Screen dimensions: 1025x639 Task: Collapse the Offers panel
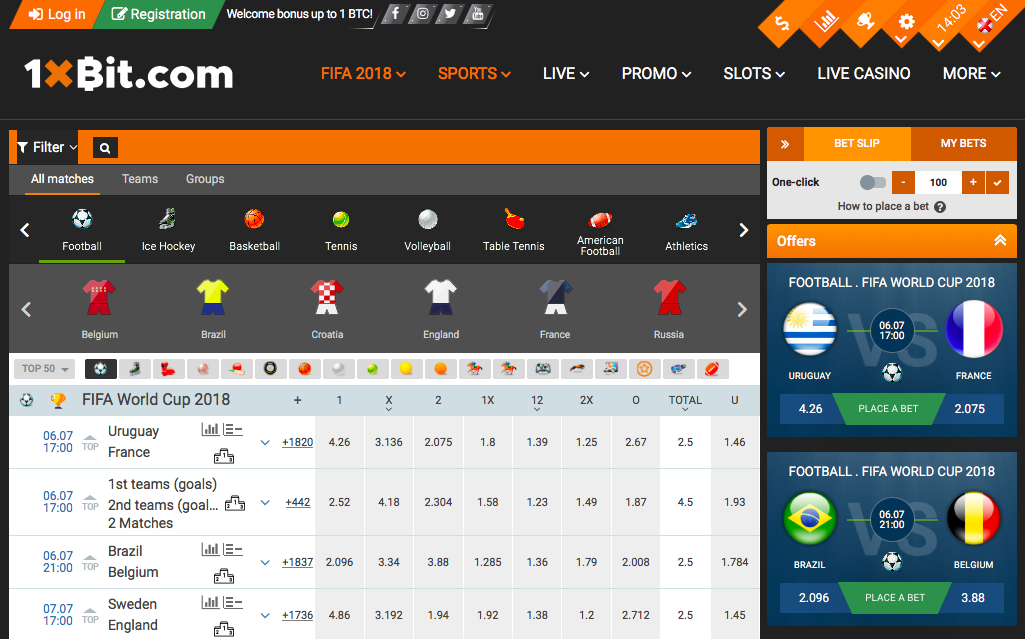pyautogui.click(x=1000, y=240)
